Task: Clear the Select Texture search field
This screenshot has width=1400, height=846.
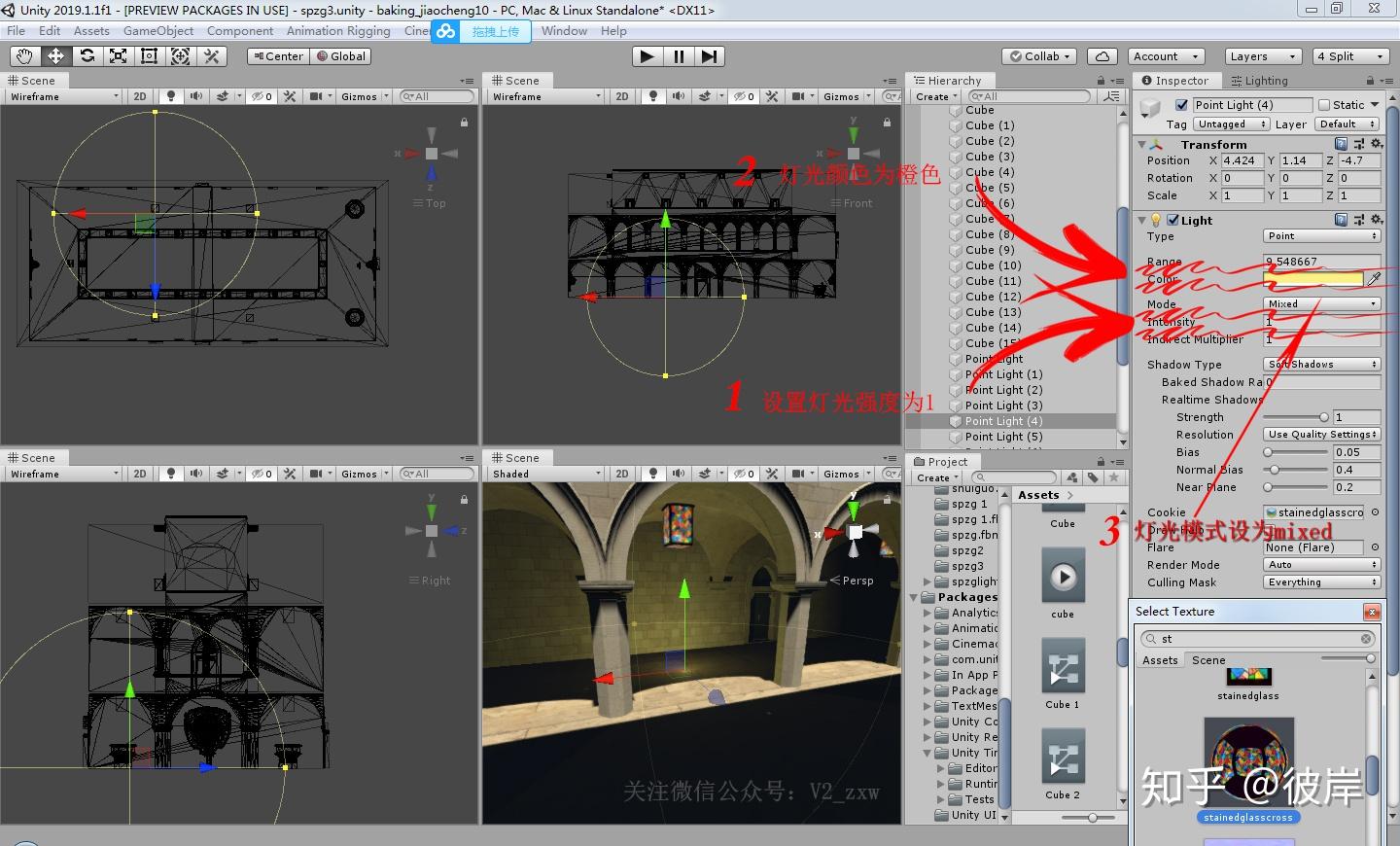Action: point(1366,639)
